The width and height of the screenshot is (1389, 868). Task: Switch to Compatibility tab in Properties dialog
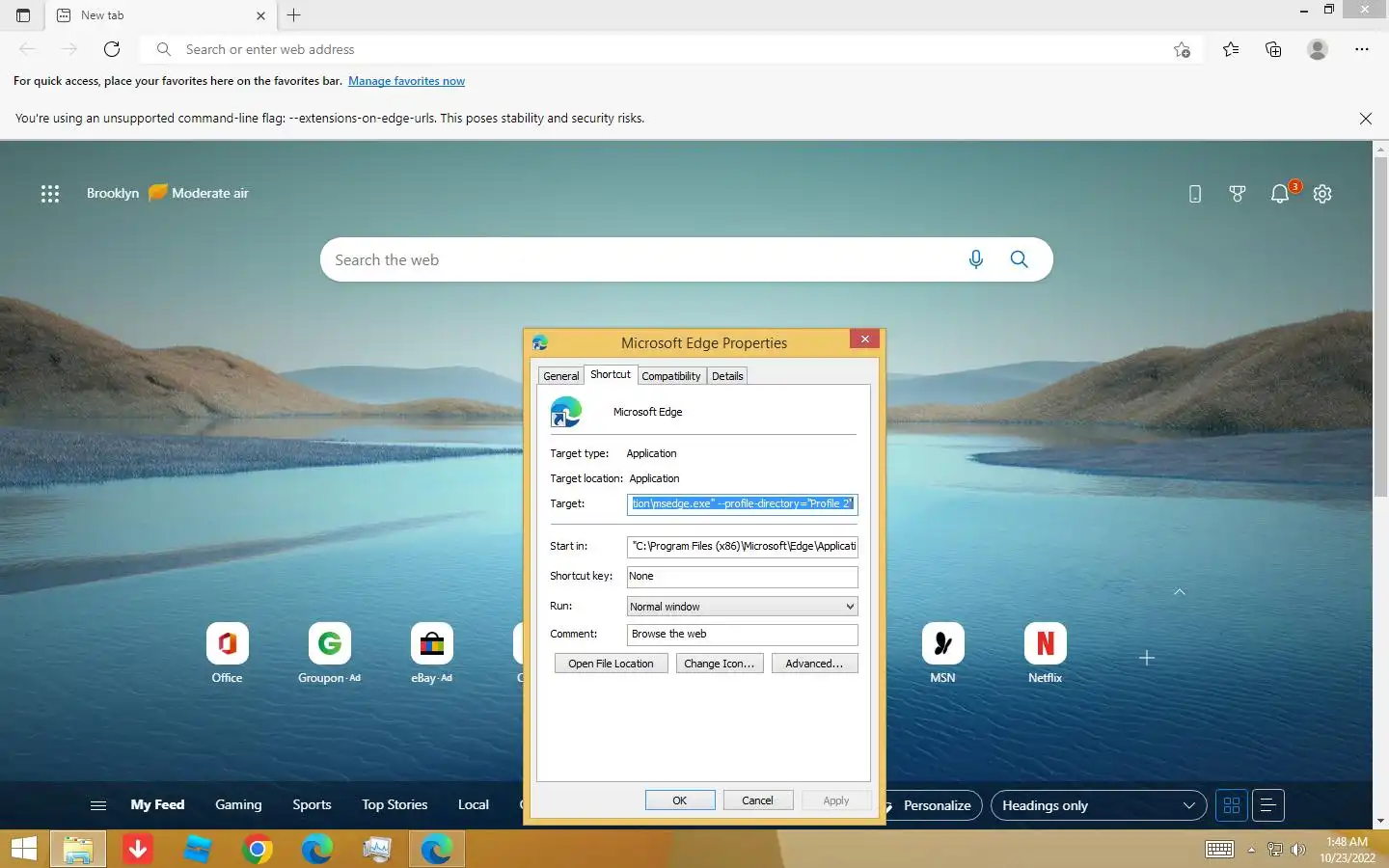click(671, 376)
